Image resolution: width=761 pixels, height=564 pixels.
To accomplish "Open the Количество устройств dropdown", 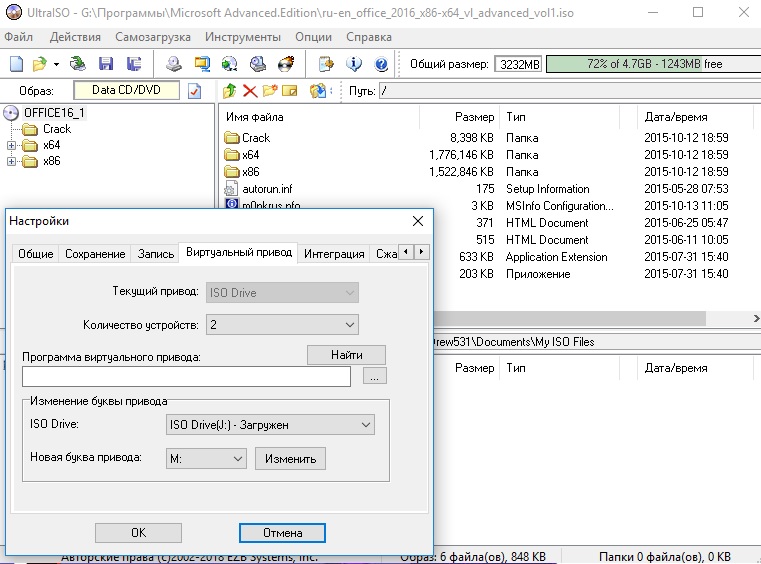I will pos(282,325).
